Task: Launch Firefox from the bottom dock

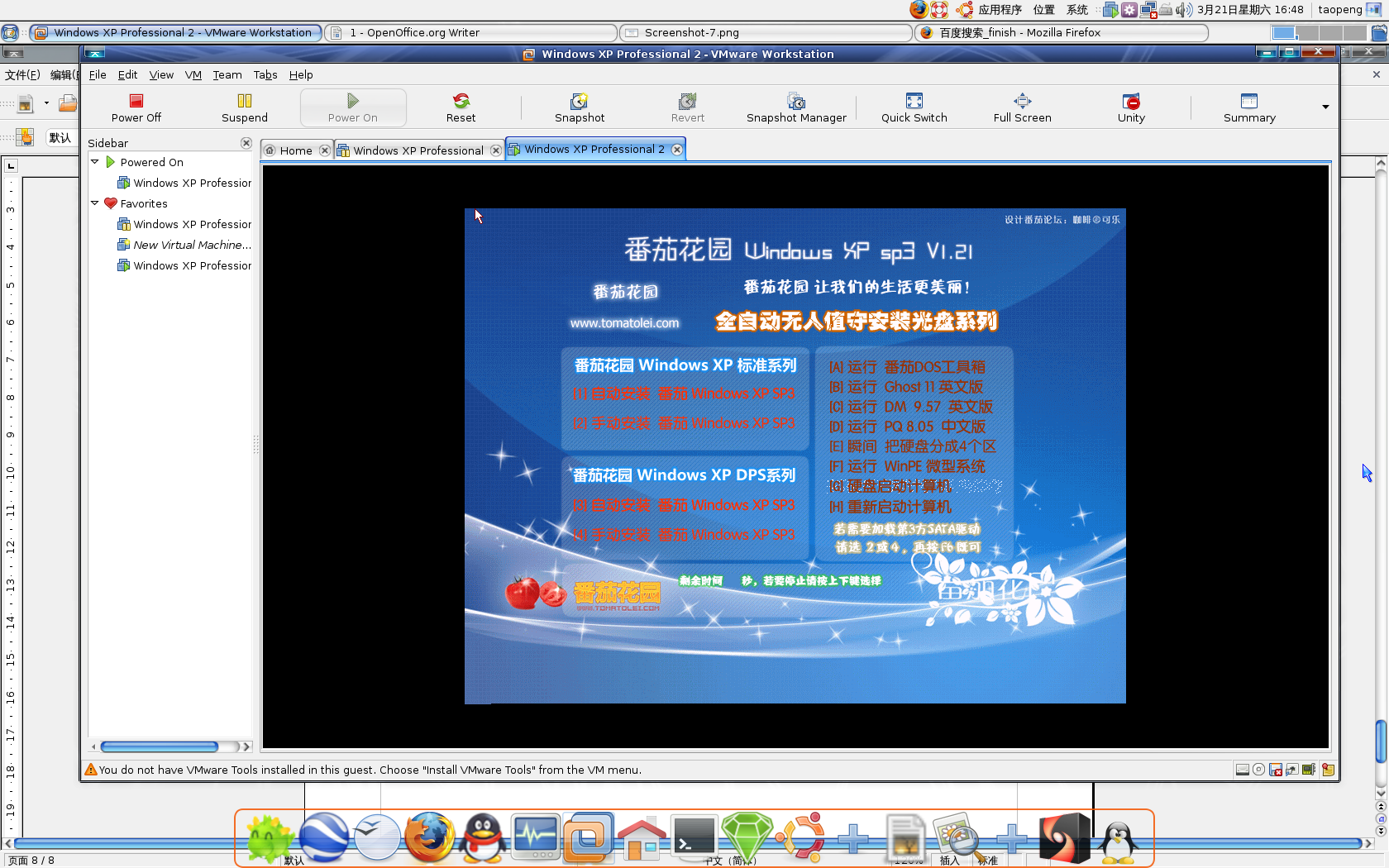Action: [x=429, y=837]
